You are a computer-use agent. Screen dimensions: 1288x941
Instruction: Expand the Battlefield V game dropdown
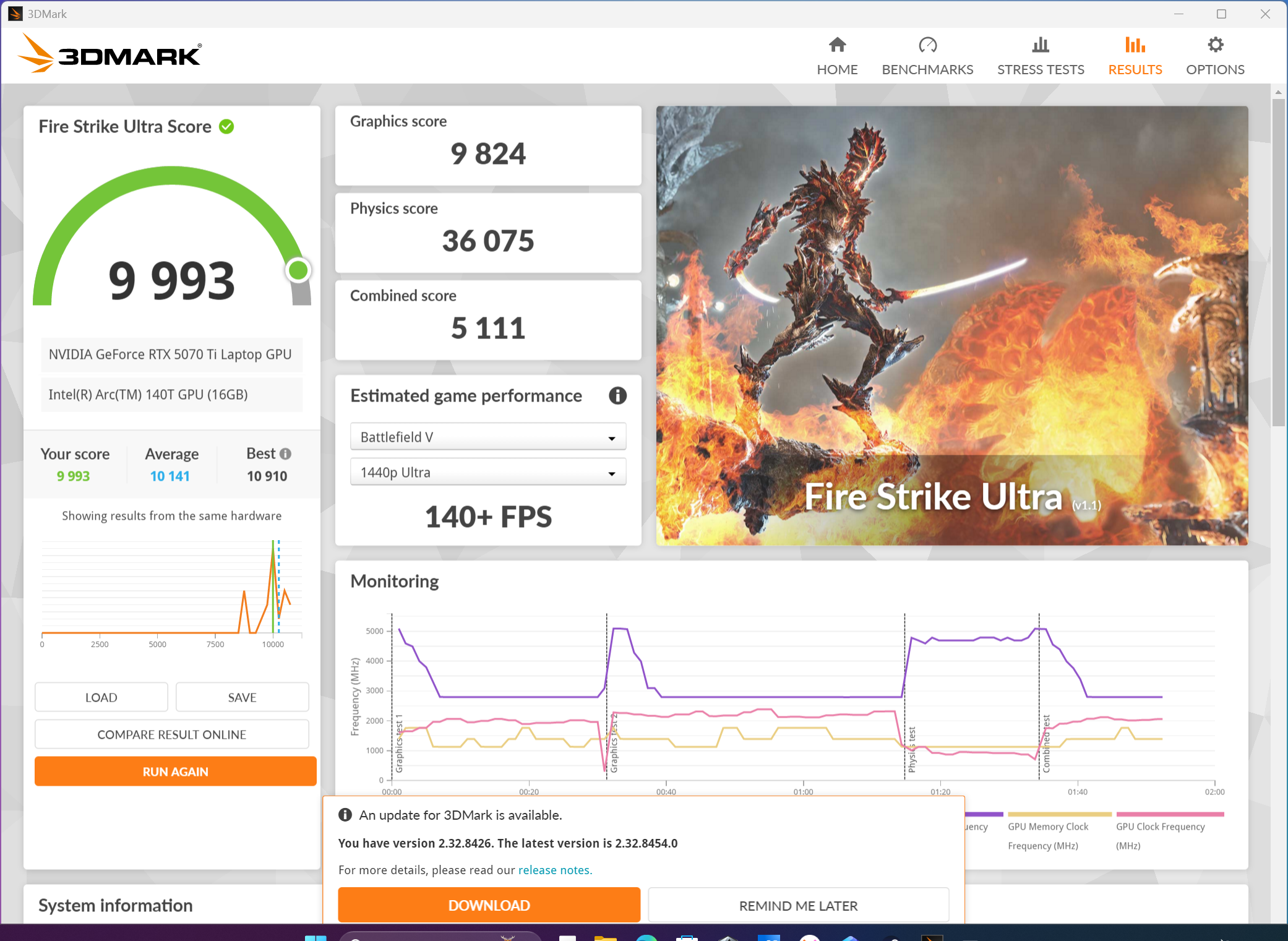(x=487, y=437)
